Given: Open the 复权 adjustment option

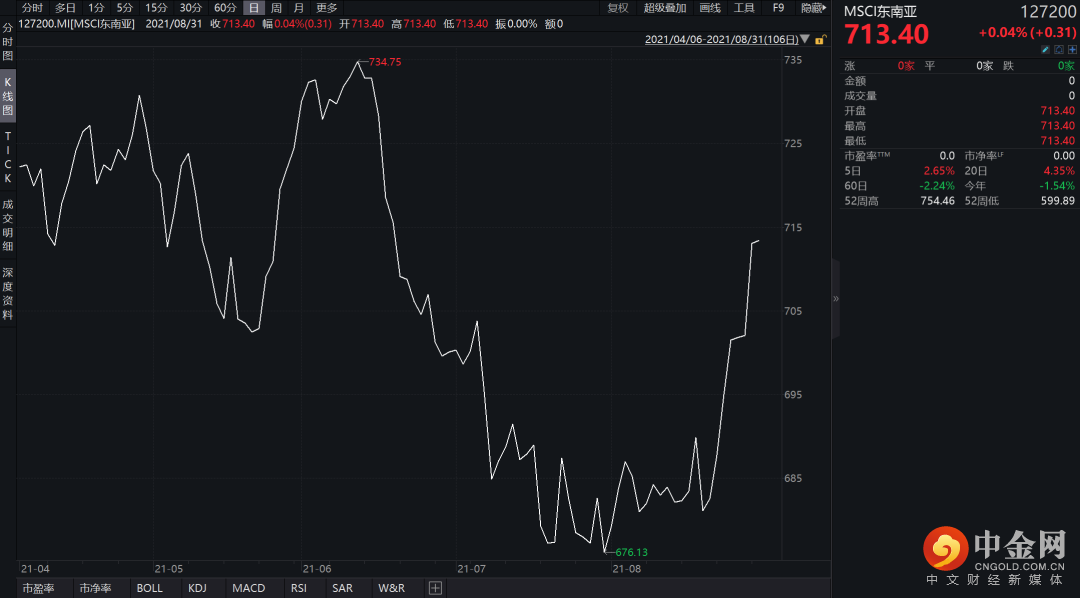Looking at the screenshot, I should click(618, 8).
